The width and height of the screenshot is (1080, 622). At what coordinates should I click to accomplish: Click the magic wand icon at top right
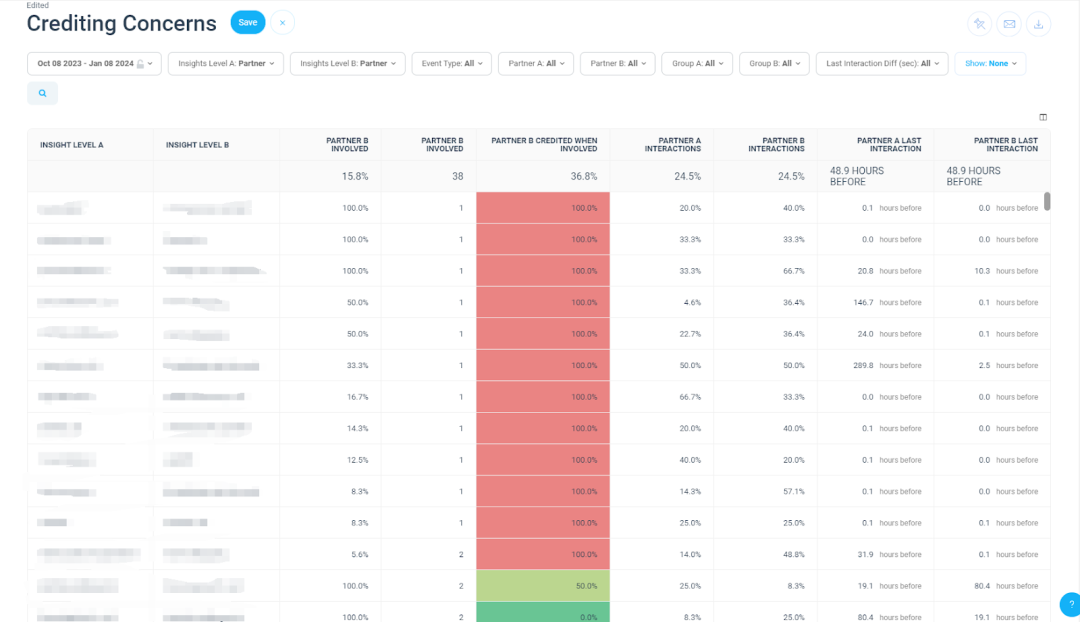pos(979,24)
